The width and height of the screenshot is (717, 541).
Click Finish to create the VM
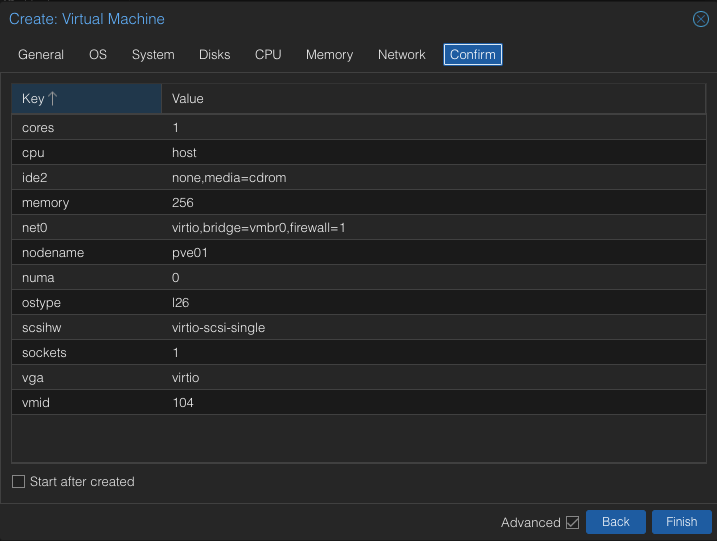point(681,522)
